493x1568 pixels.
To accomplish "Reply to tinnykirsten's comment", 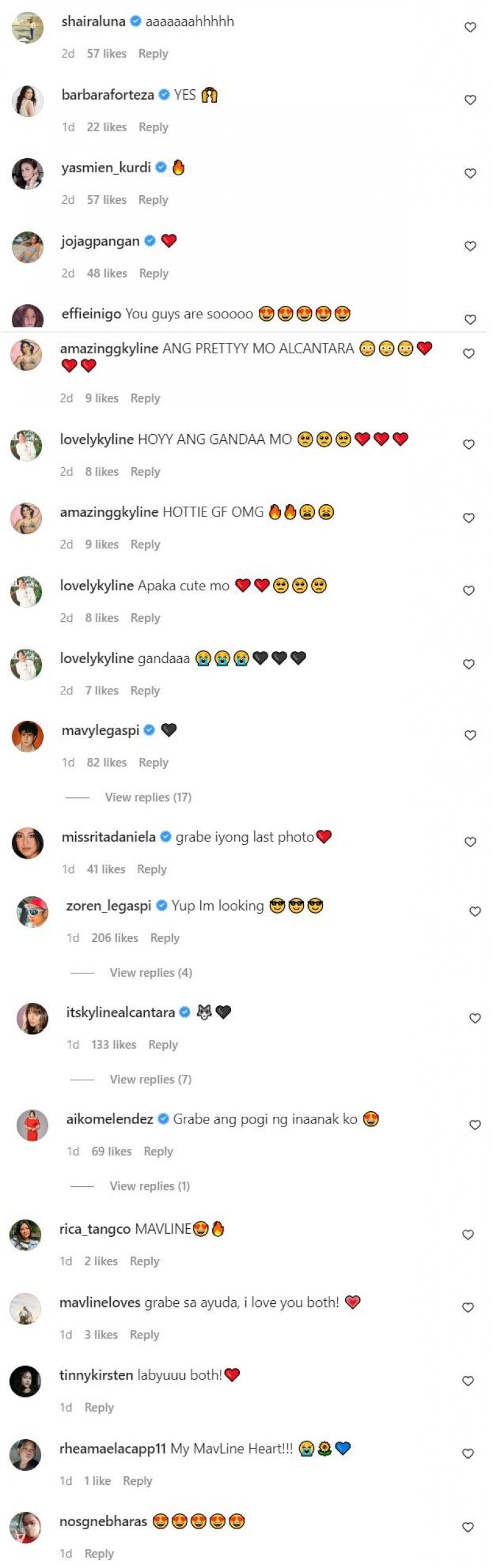I will (x=99, y=1407).
